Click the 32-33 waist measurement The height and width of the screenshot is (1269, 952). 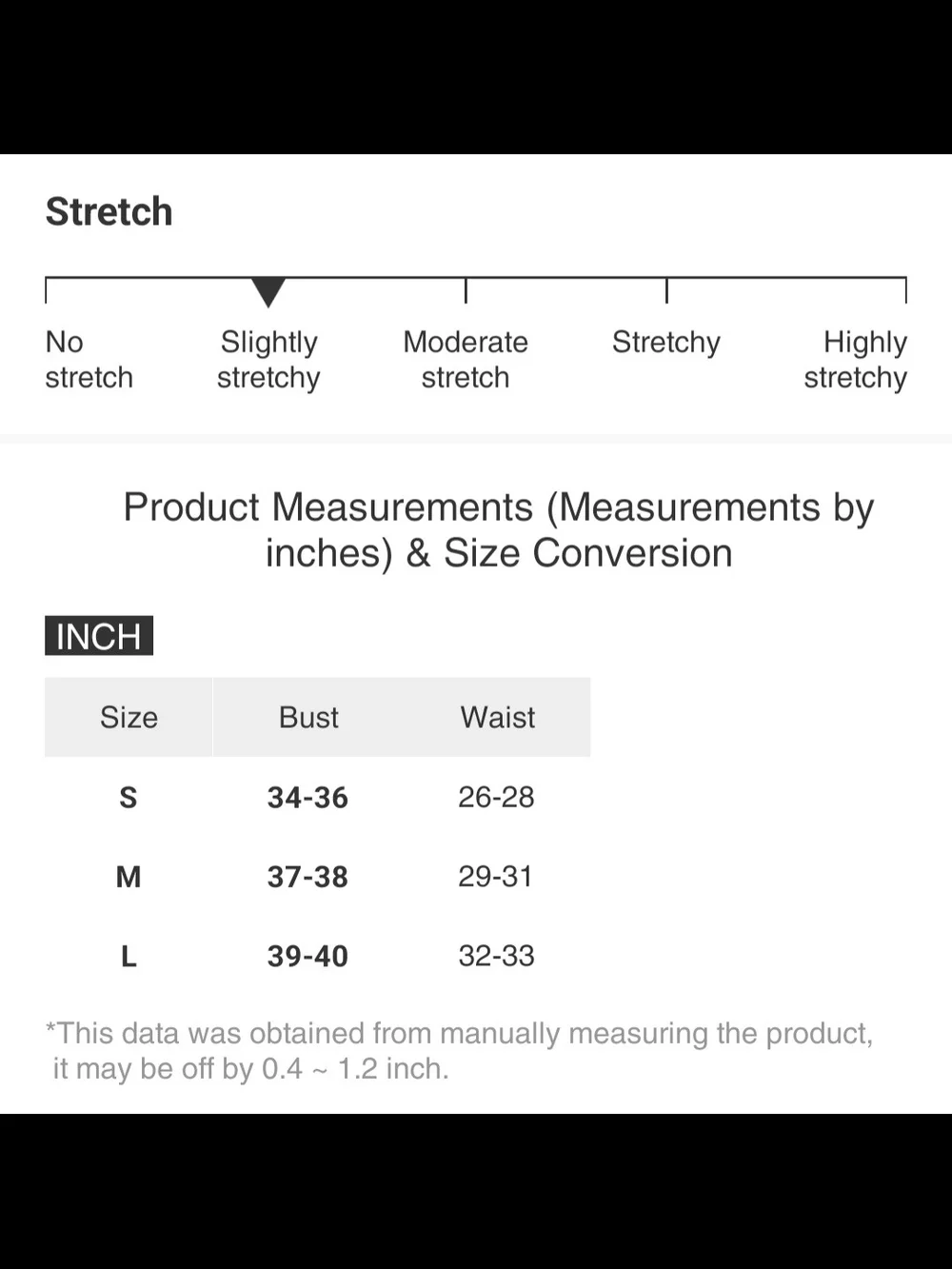click(x=496, y=956)
